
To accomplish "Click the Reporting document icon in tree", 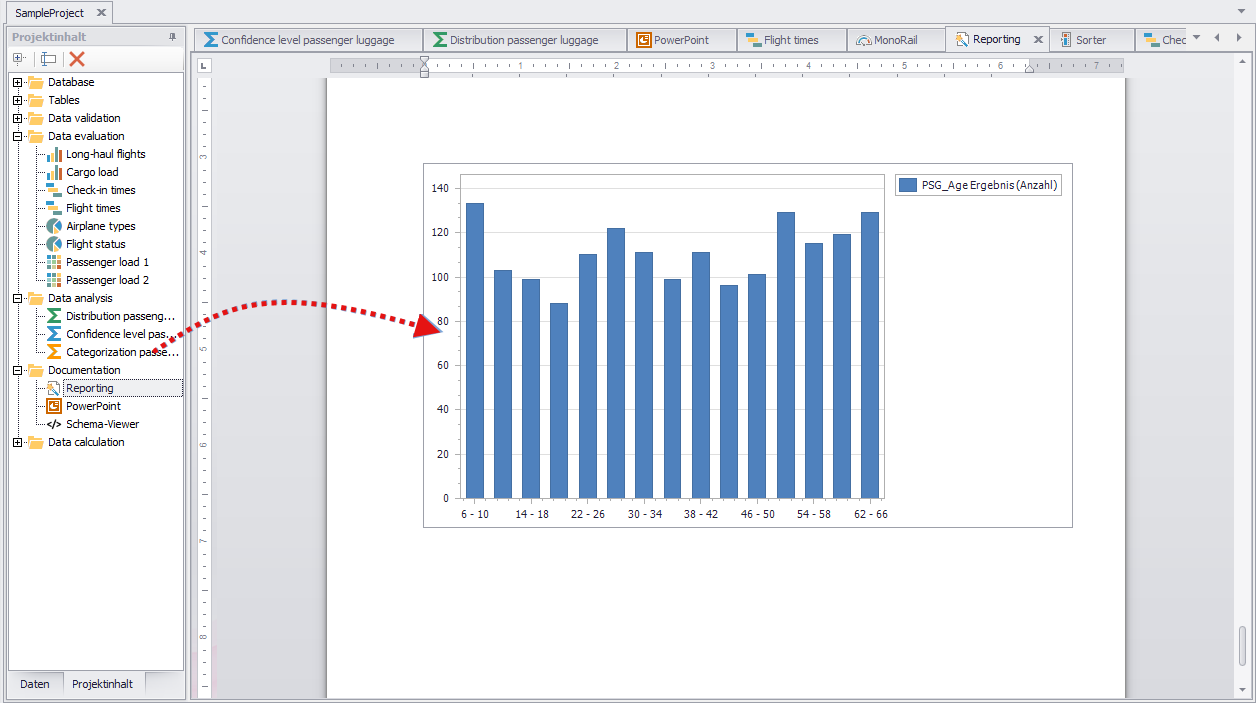I will coord(54,388).
